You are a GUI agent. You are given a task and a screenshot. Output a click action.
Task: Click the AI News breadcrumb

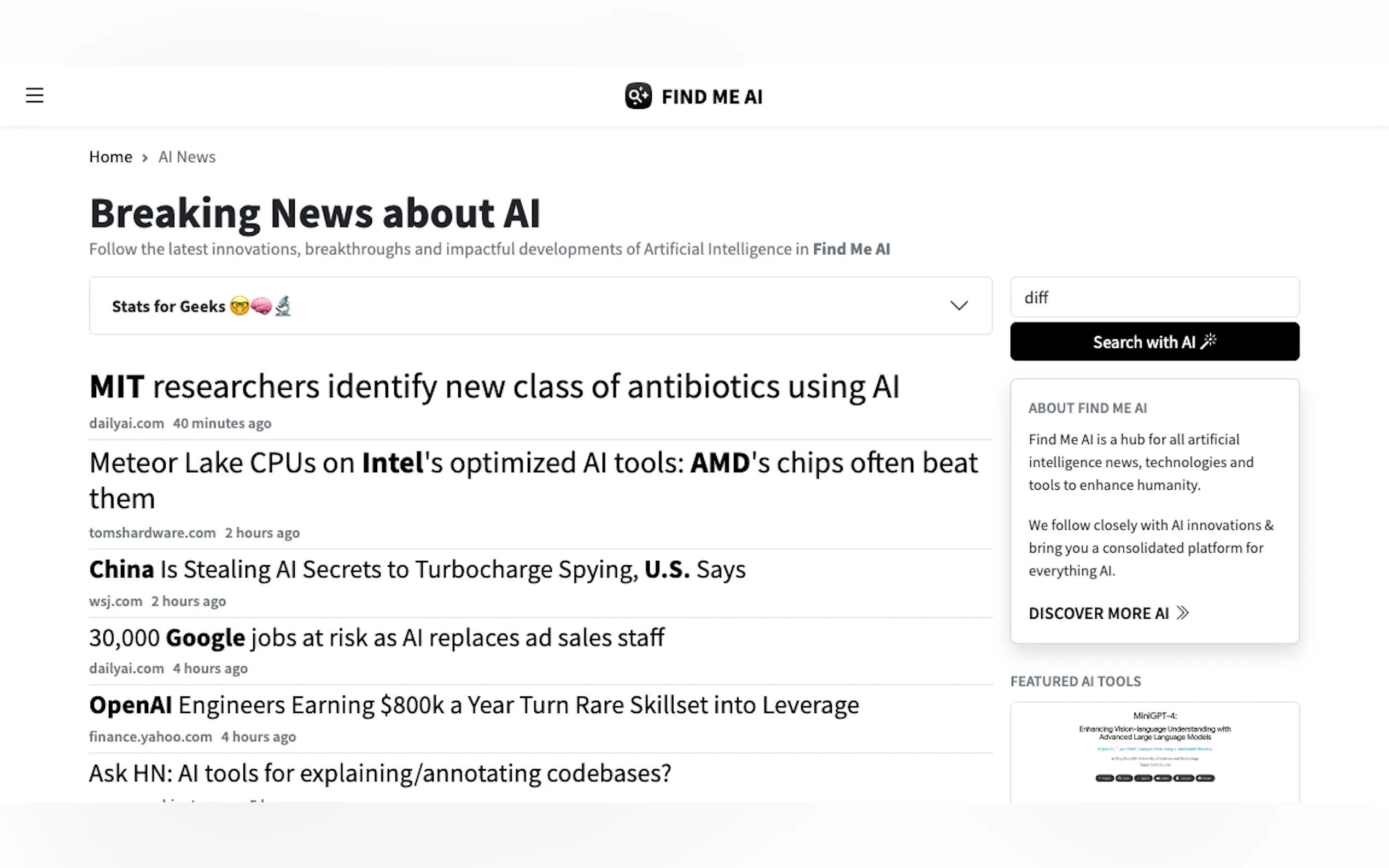click(186, 157)
